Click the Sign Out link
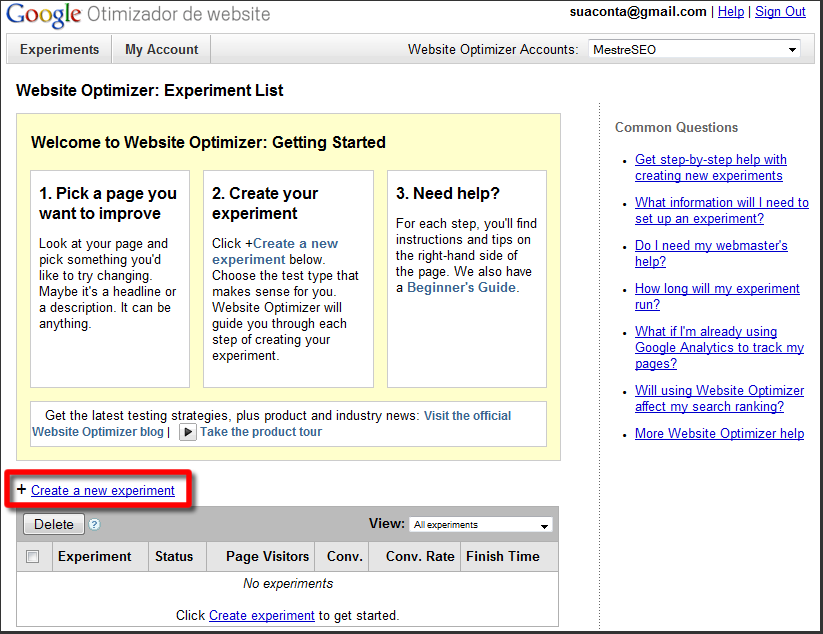The image size is (823, 634). (x=780, y=12)
